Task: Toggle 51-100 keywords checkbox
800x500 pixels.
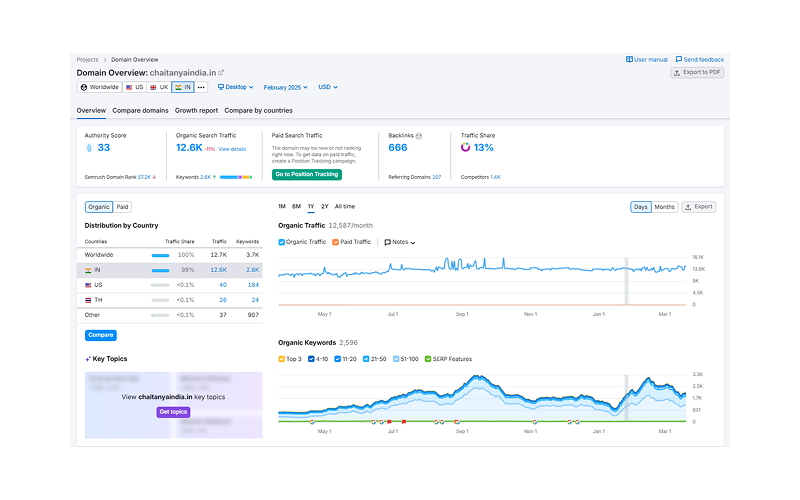Action: (x=396, y=359)
